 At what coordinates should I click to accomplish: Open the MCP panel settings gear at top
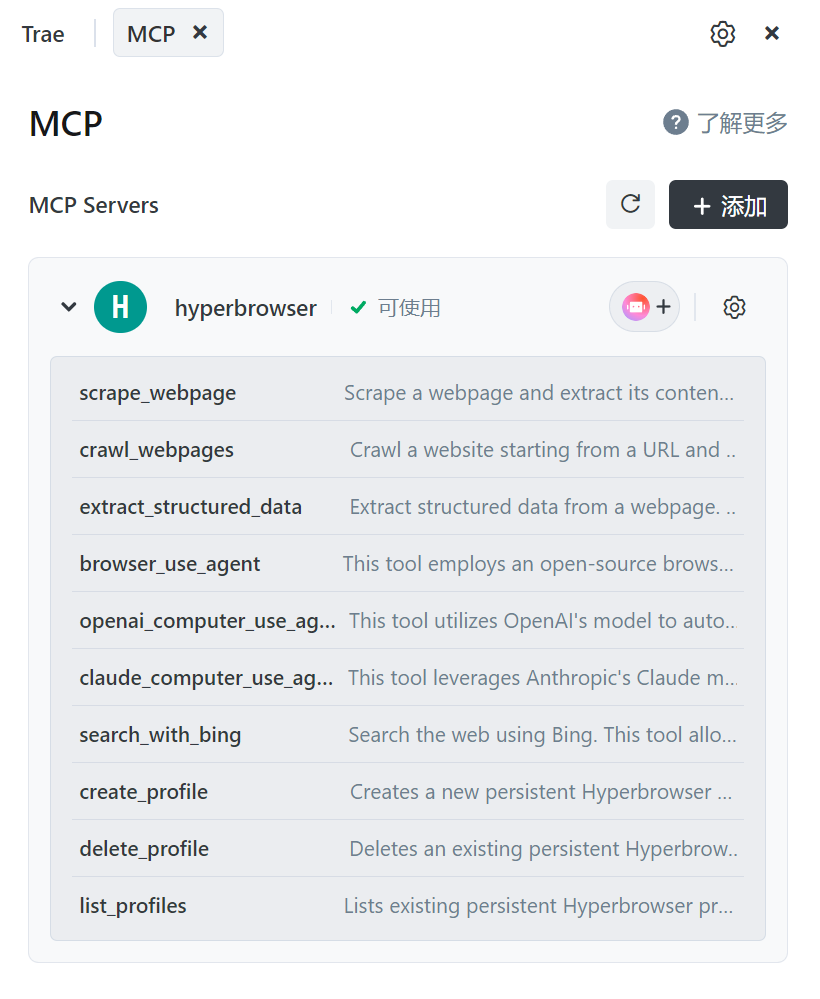[x=722, y=33]
